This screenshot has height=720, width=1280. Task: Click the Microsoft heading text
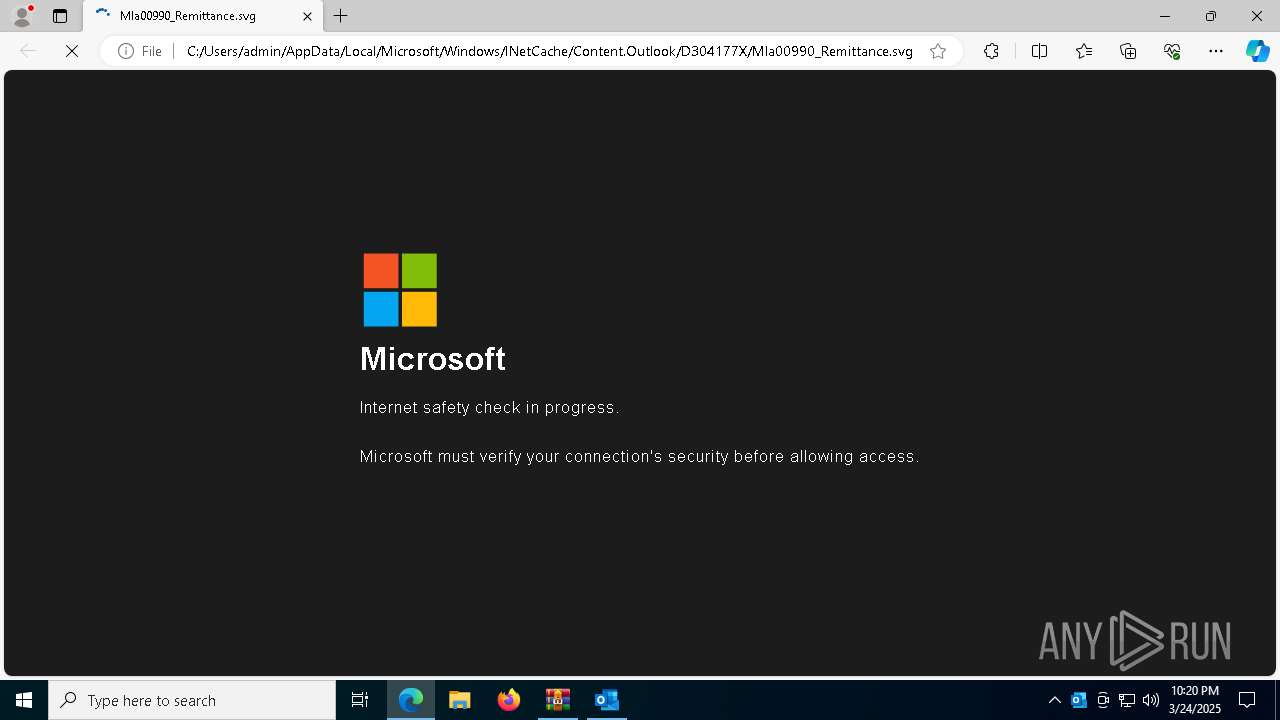click(433, 359)
